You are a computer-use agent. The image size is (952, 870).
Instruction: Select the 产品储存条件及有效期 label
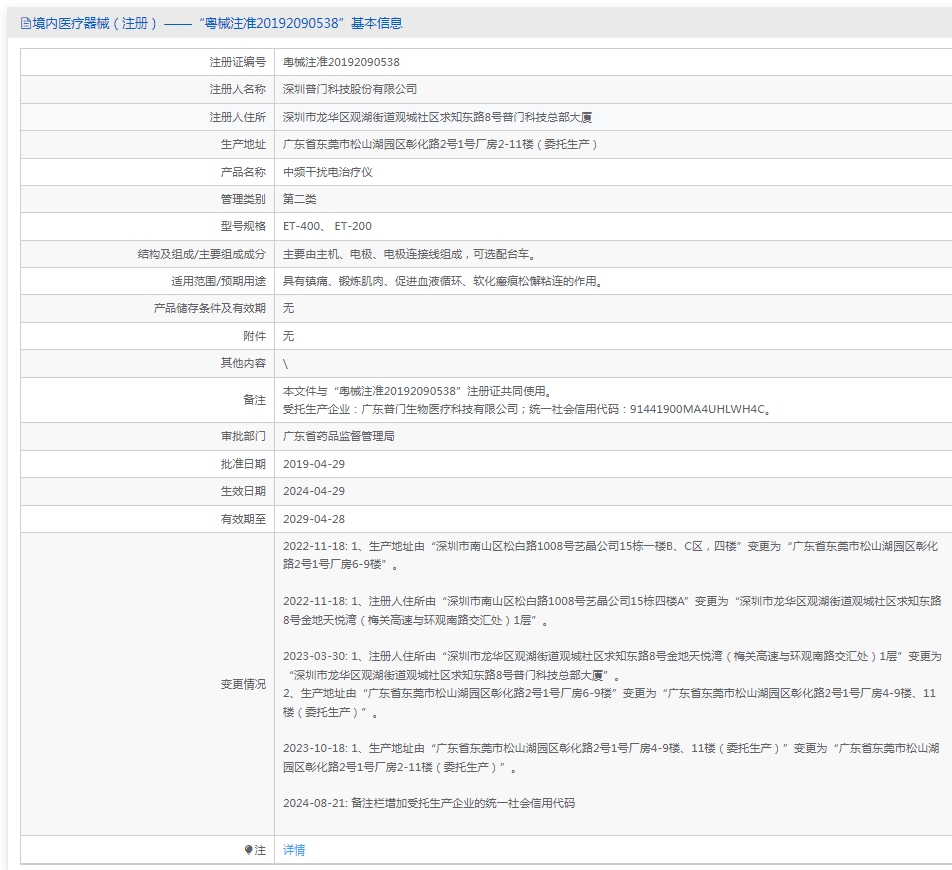click(x=209, y=308)
